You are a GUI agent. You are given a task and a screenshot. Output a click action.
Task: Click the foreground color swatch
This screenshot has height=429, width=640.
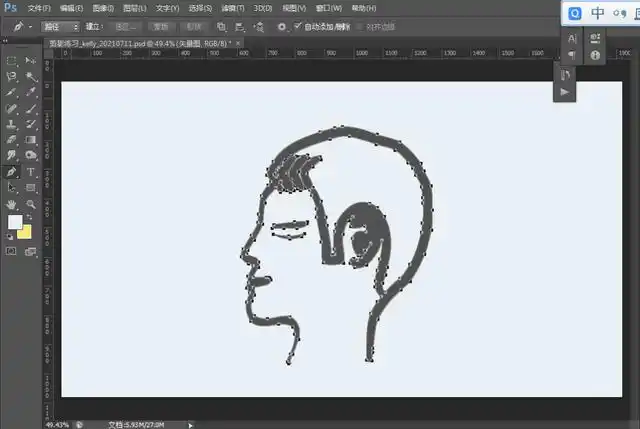tap(15, 222)
